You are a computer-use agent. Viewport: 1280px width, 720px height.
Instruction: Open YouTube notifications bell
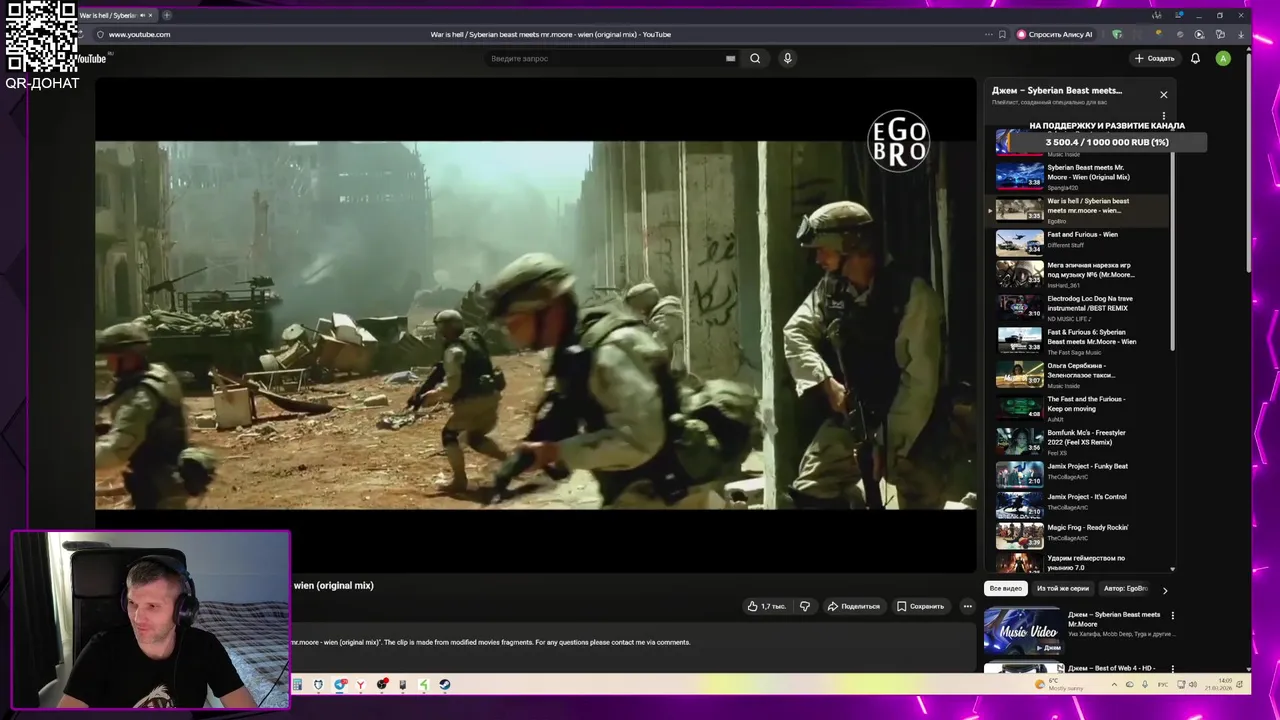[1195, 58]
